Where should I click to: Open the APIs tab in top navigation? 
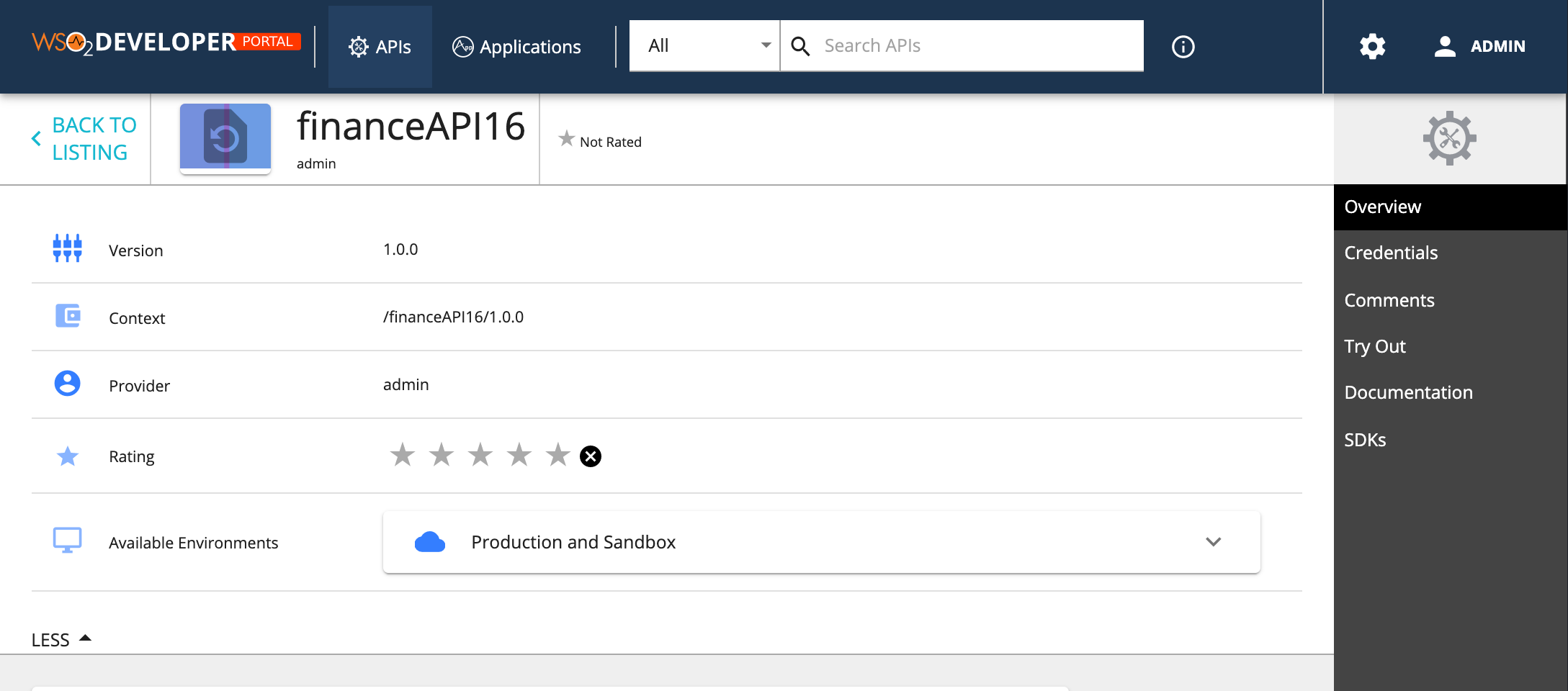click(x=380, y=47)
